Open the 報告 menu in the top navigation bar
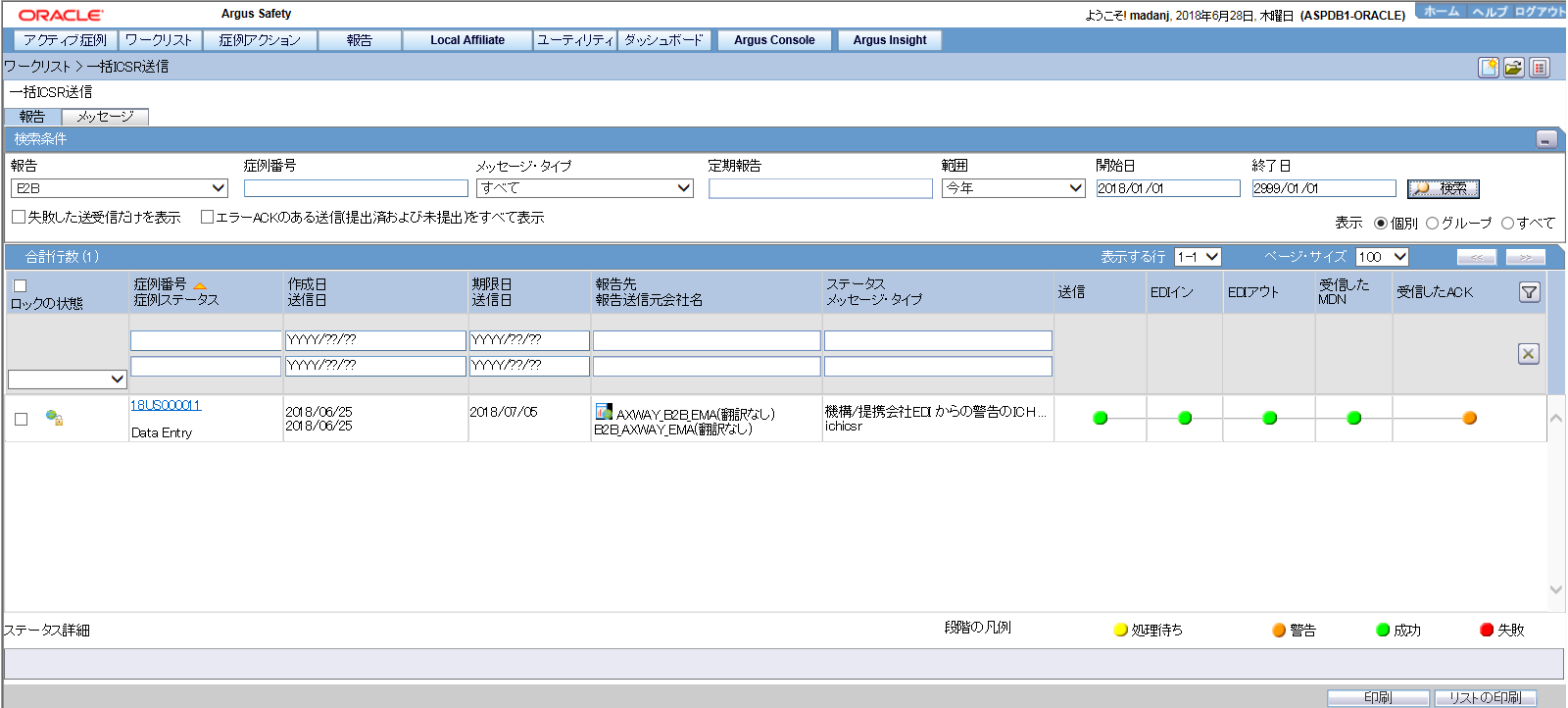Viewport: 1568px width, 708px height. (360, 40)
